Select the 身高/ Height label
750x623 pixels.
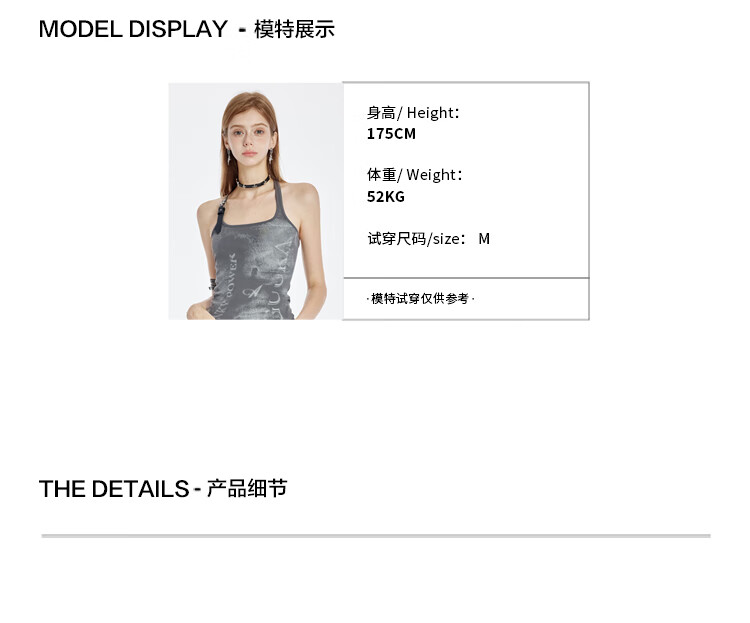413,113
